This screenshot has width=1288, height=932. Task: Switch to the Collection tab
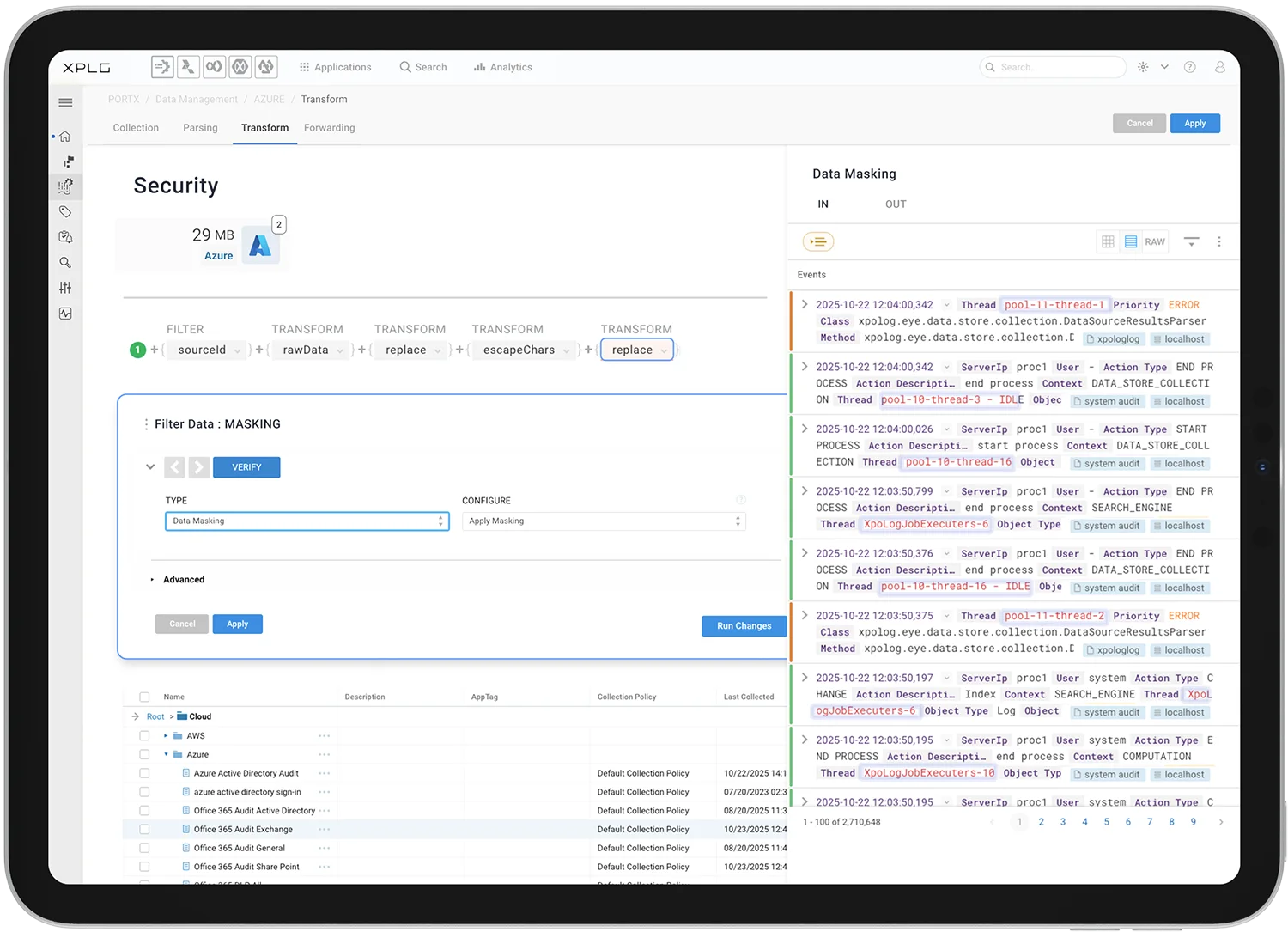[x=136, y=128]
